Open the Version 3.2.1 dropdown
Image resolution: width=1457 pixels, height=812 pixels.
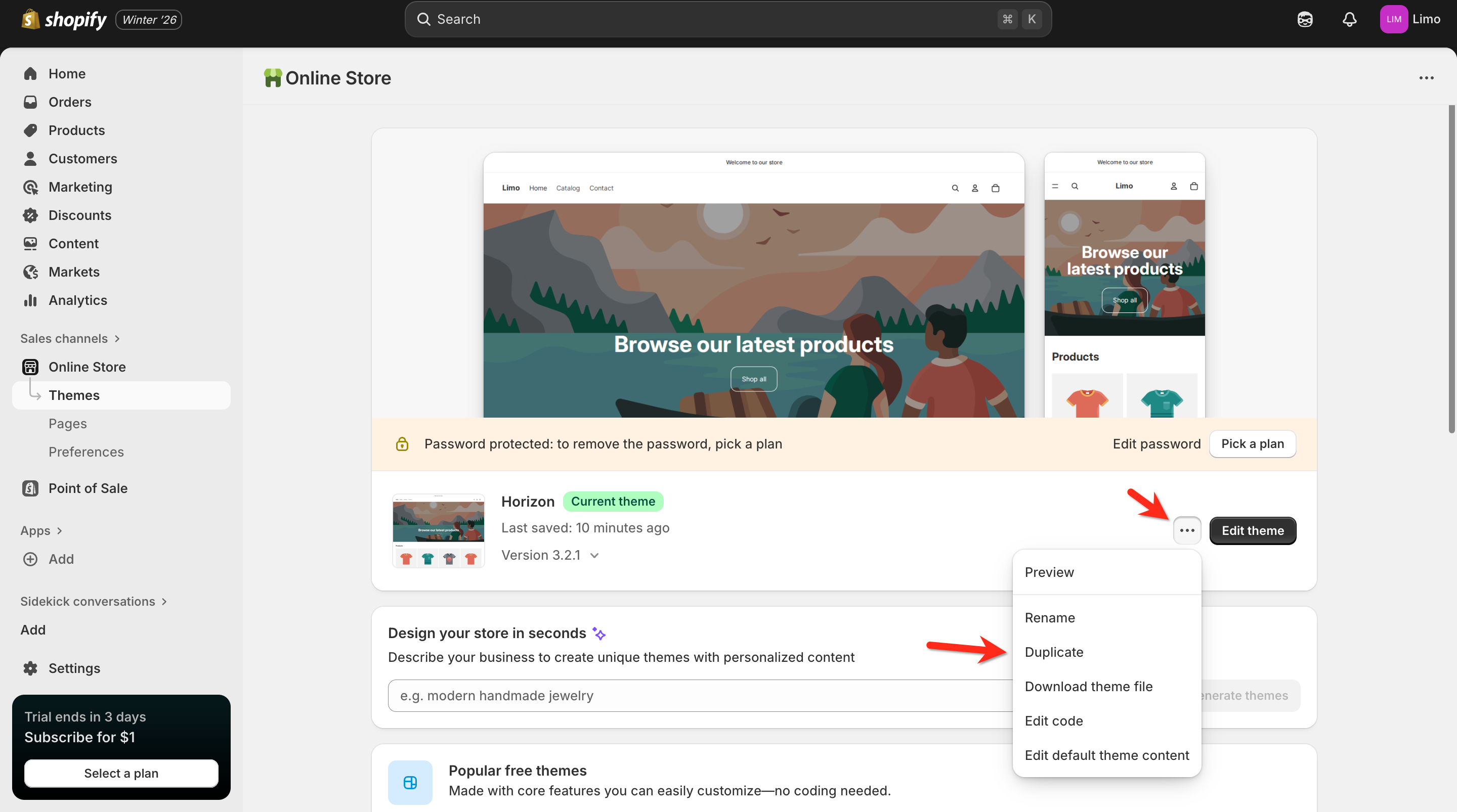pyautogui.click(x=551, y=555)
